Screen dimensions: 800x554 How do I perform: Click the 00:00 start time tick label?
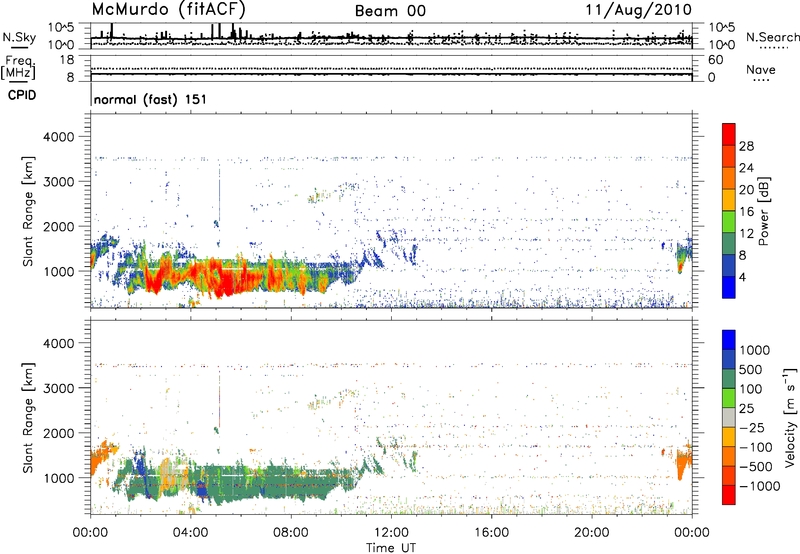pyautogui.click(x=90, y=533)
